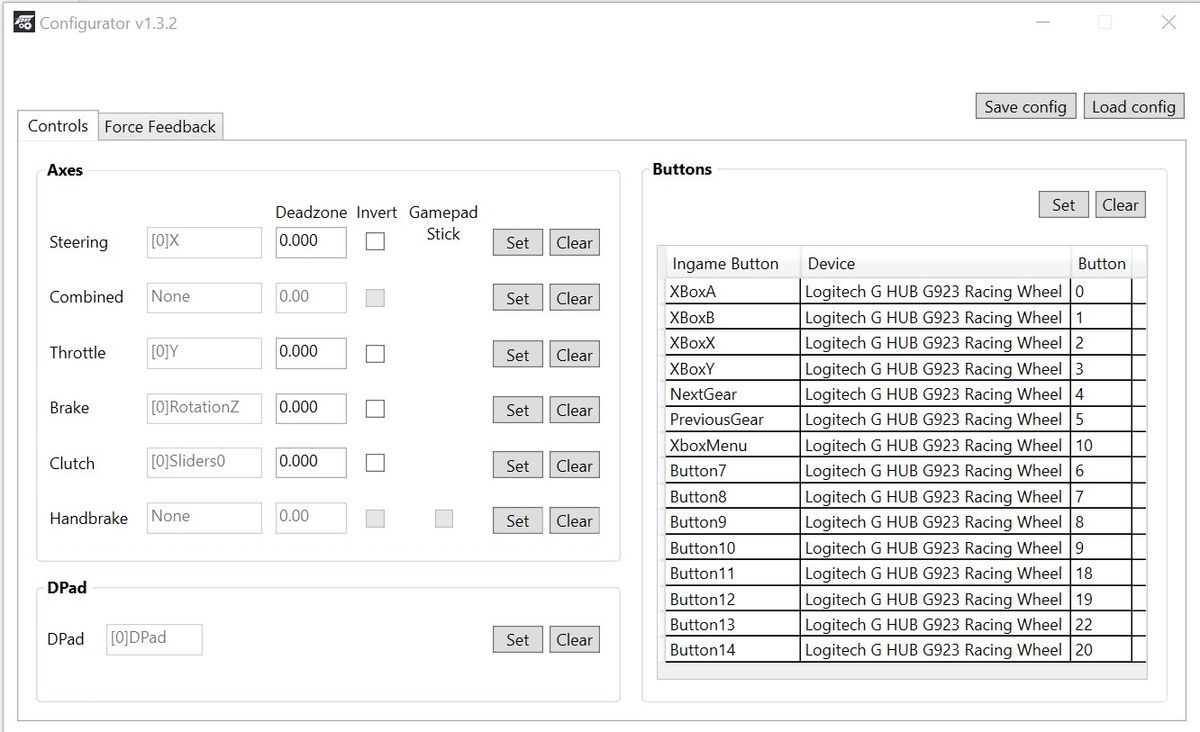Enable Invert for the Throttle axis
The height and width of the screenshot is (732, 1200).
pyautogui.click(x=375, y=353)
